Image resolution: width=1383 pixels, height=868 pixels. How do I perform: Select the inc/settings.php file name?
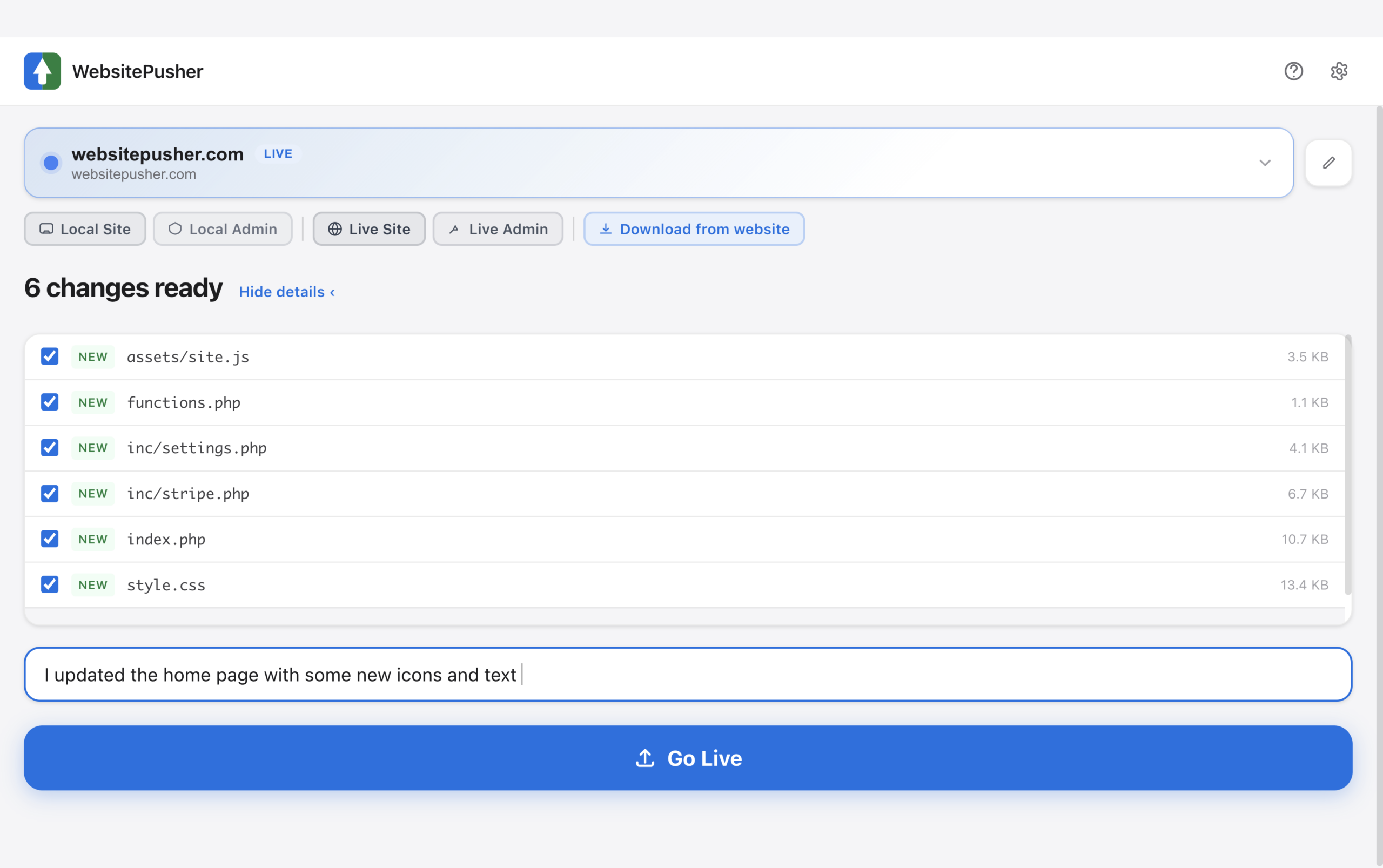coord(197,448)
